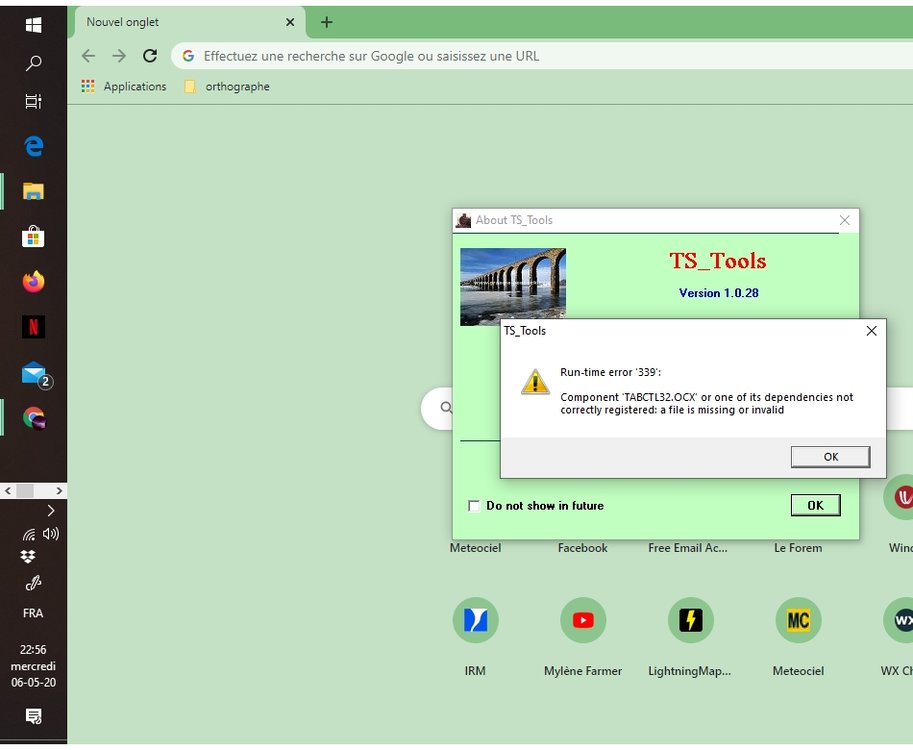Open Windows search from the taskbar
The width and height of the screenshot is (913, 750).
click(33, 63)
